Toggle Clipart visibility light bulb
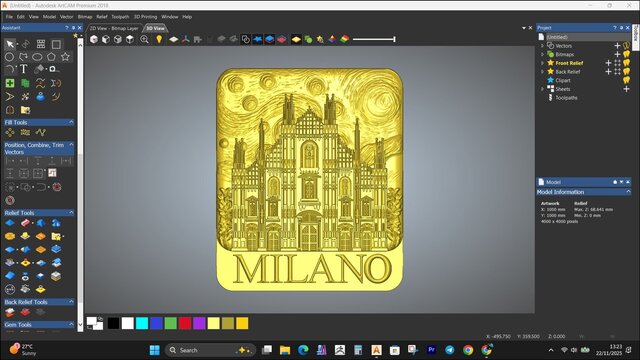Viewport: 640px width, 360px height. 627,80
